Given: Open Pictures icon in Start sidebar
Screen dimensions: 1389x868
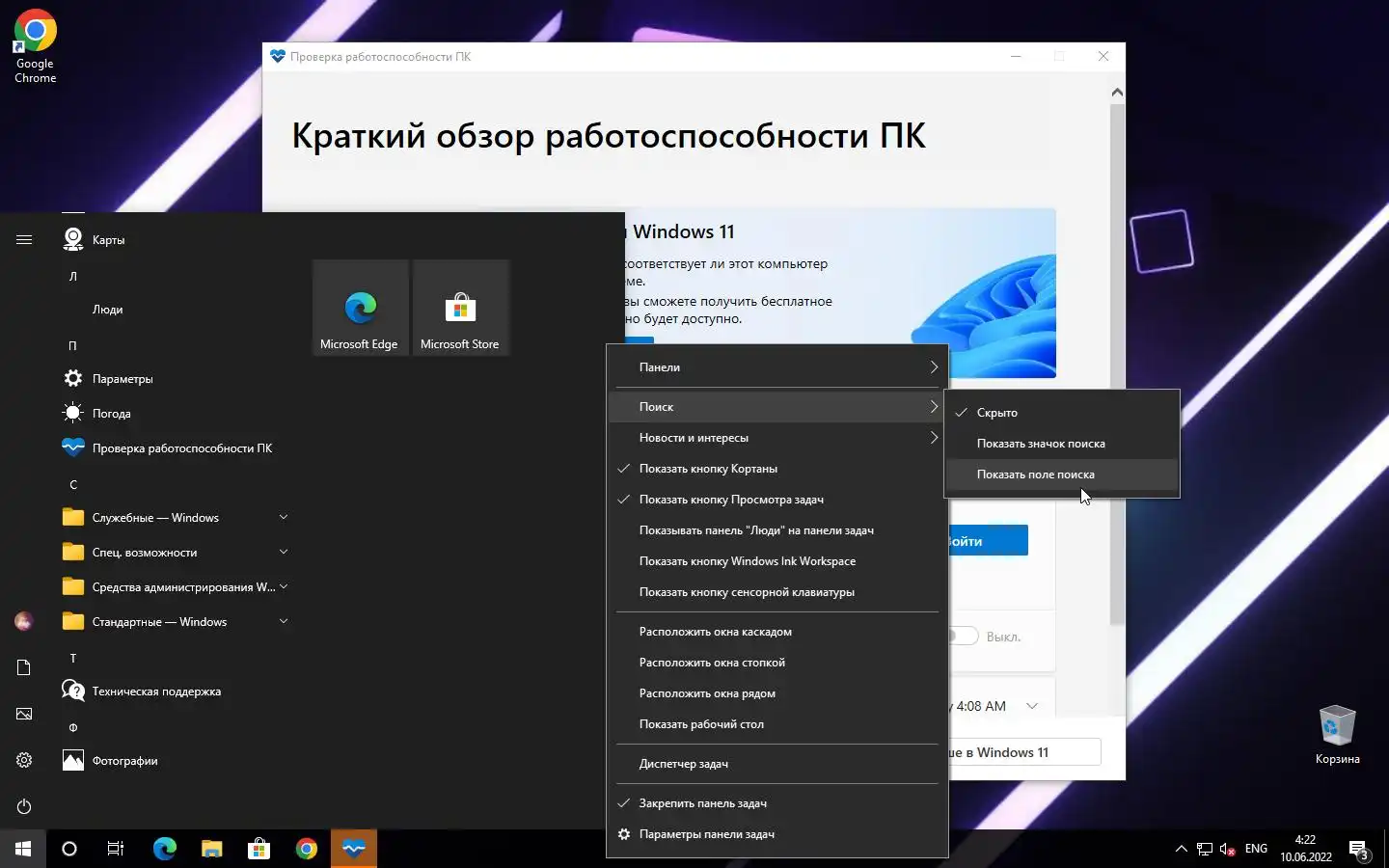Looking at the screenshot, I should point(24,714).
